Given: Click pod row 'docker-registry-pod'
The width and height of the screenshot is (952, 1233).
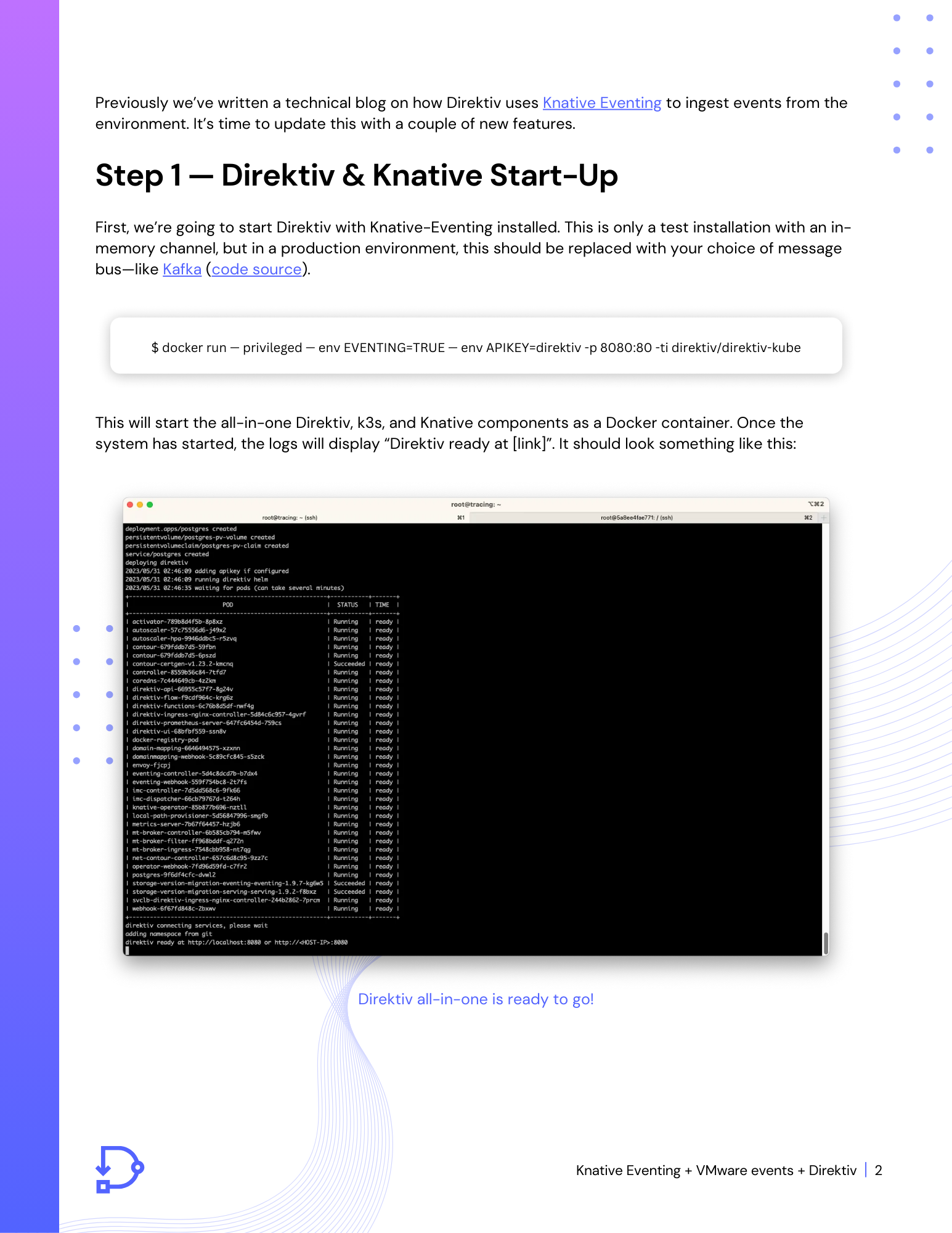Looking at the screenshot, I should point(262,740).
